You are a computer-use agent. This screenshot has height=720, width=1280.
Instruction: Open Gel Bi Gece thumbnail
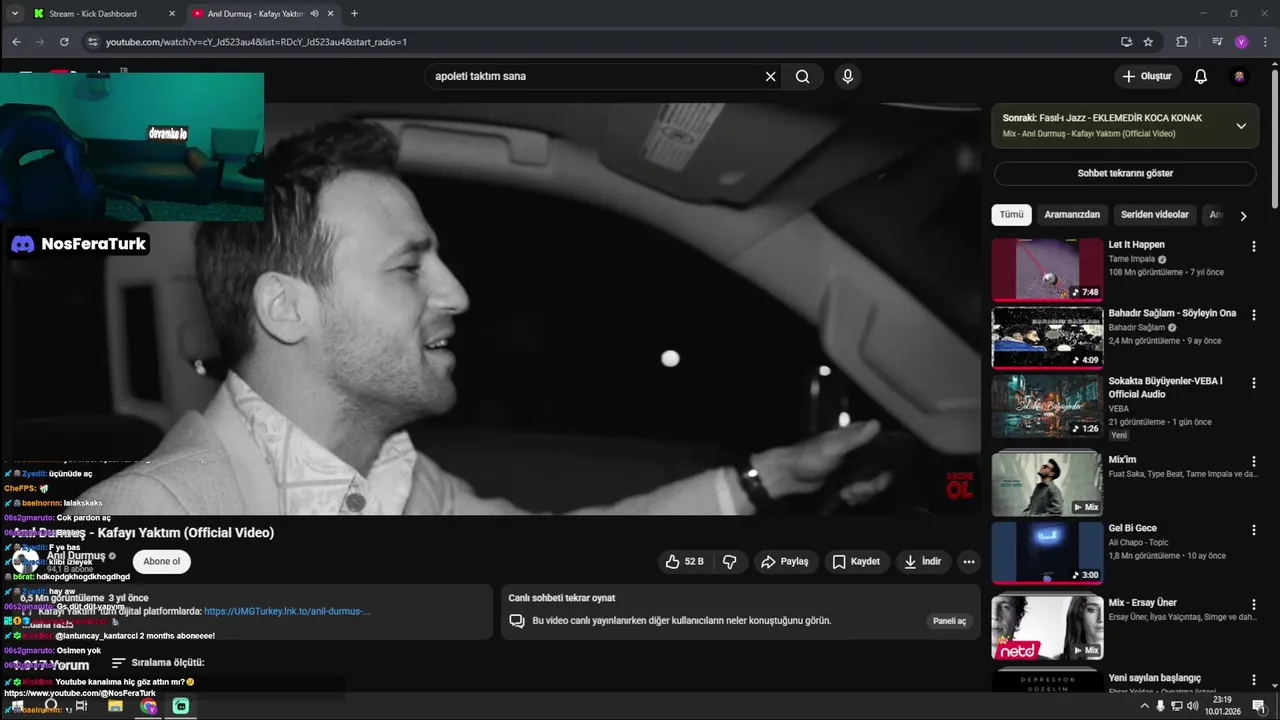1047,553
